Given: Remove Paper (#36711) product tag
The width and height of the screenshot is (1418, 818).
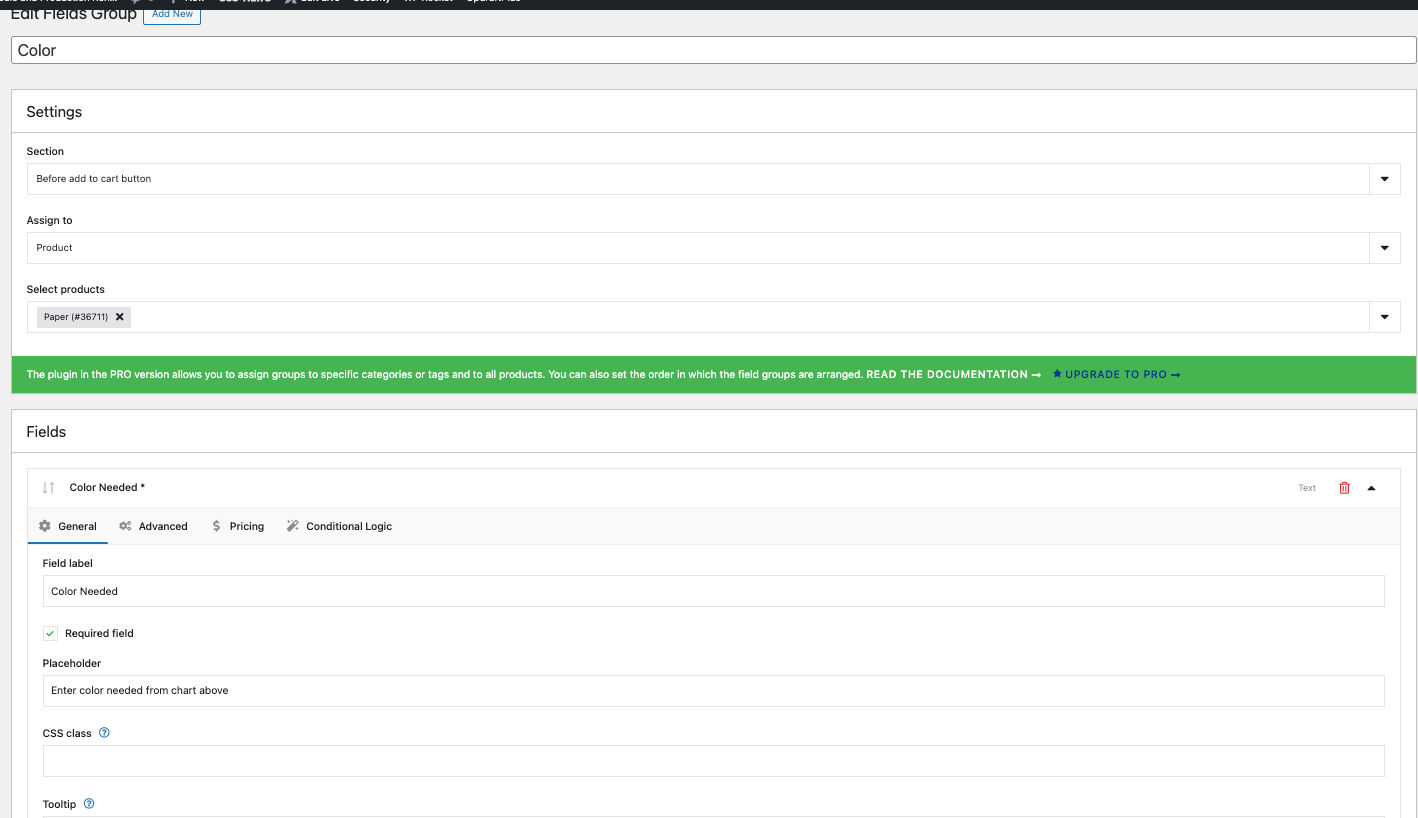Looking at the screenshot, I should tap(119, 317).
